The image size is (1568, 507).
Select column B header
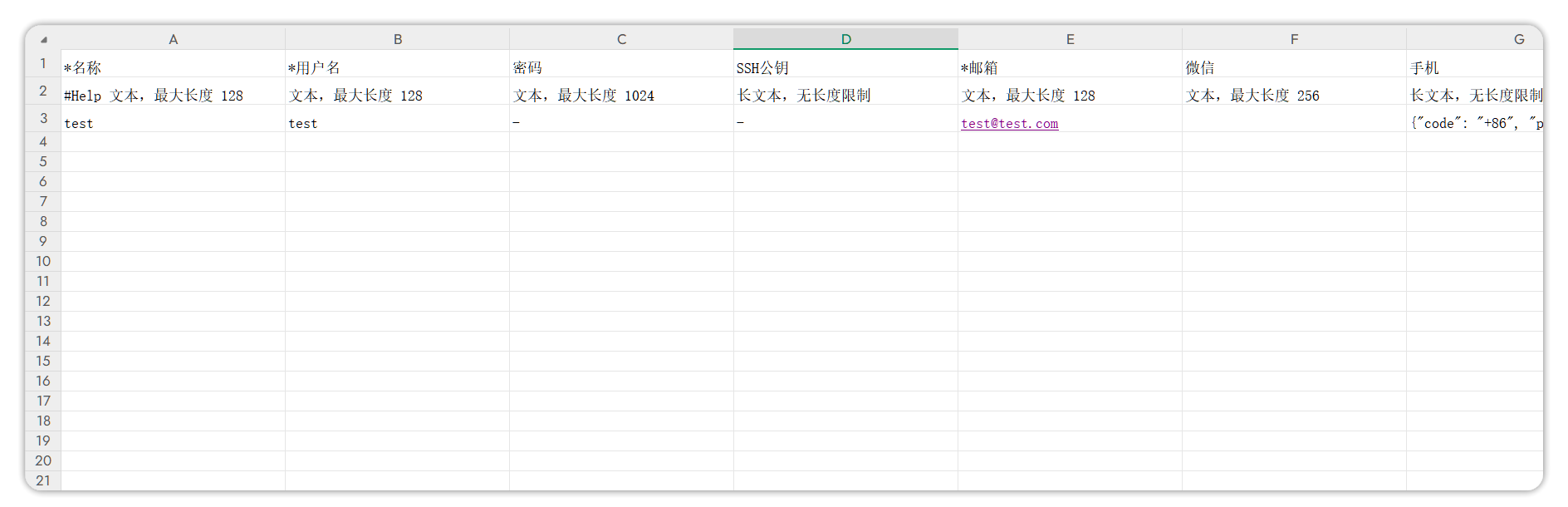pyautogui.click(x=397, y=39)
